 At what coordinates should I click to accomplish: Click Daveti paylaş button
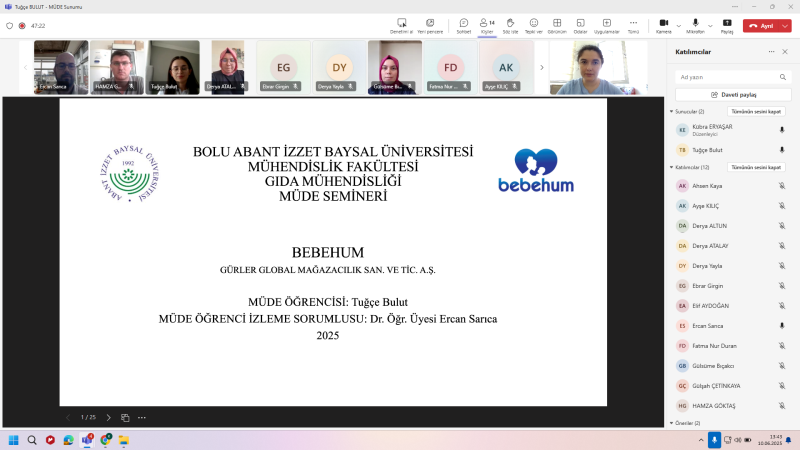(x=733, y=95)
